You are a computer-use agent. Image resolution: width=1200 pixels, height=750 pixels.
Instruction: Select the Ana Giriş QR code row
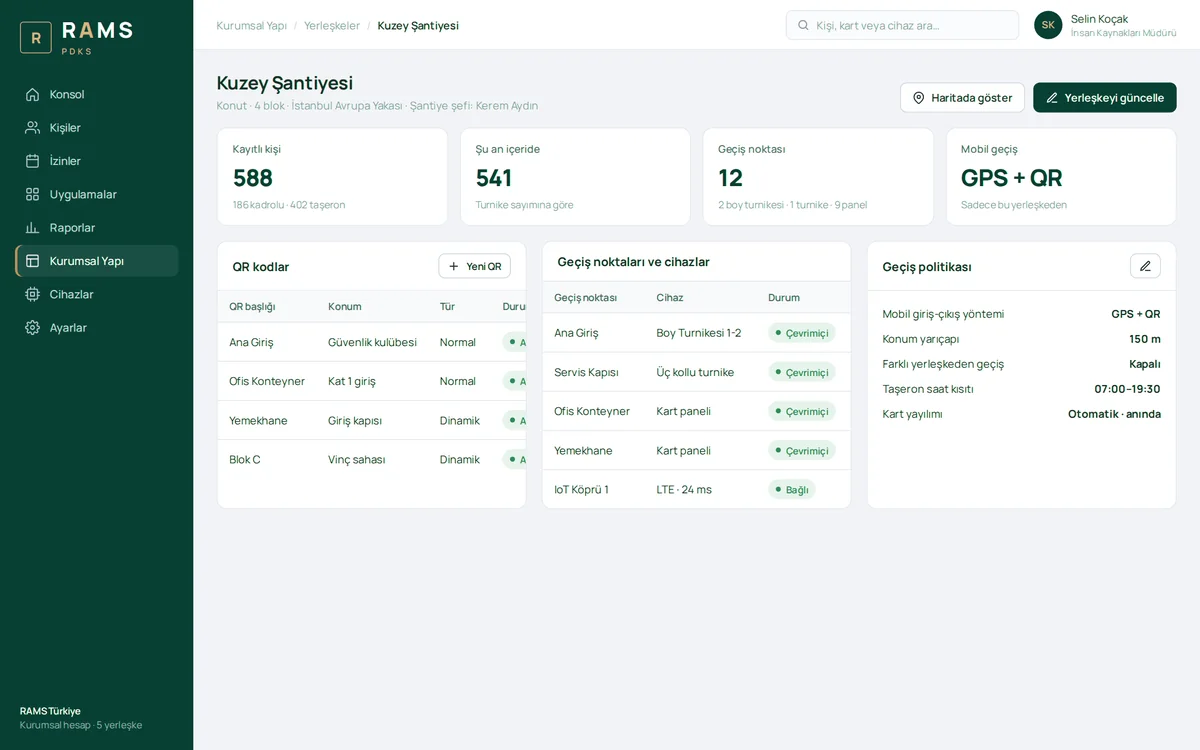(372, 342)
